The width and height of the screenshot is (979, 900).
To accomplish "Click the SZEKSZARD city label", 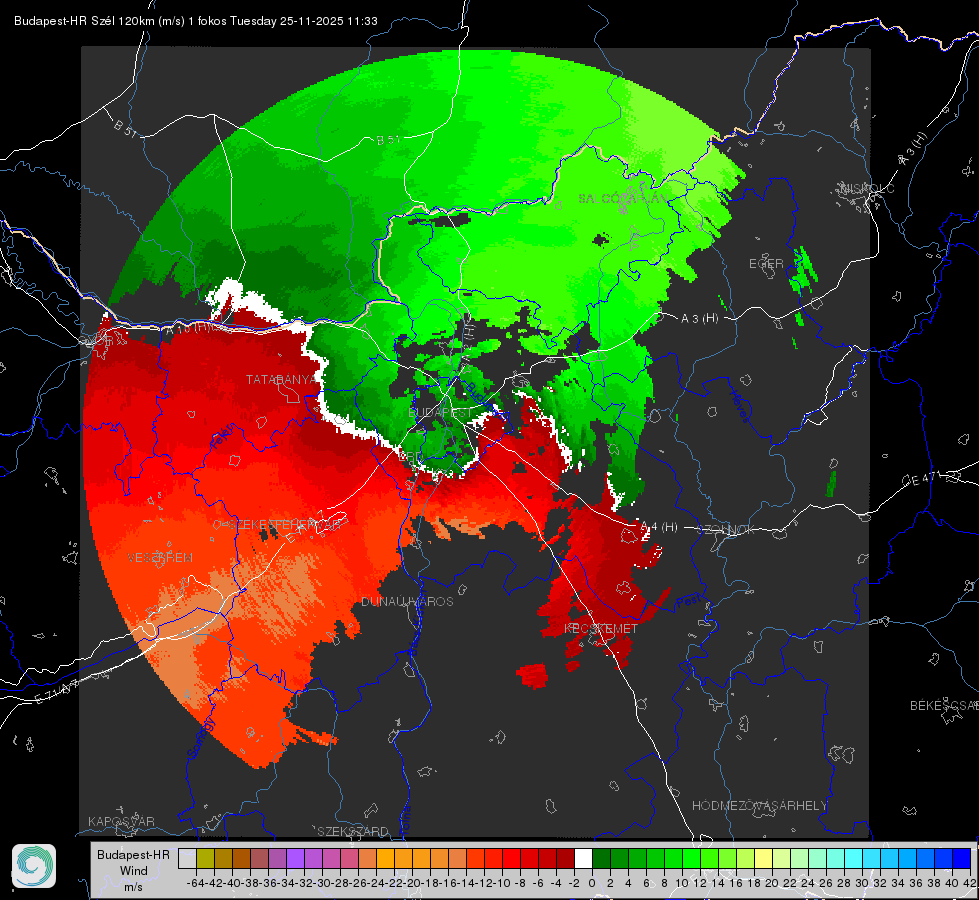I will click(x=353, y=831).
